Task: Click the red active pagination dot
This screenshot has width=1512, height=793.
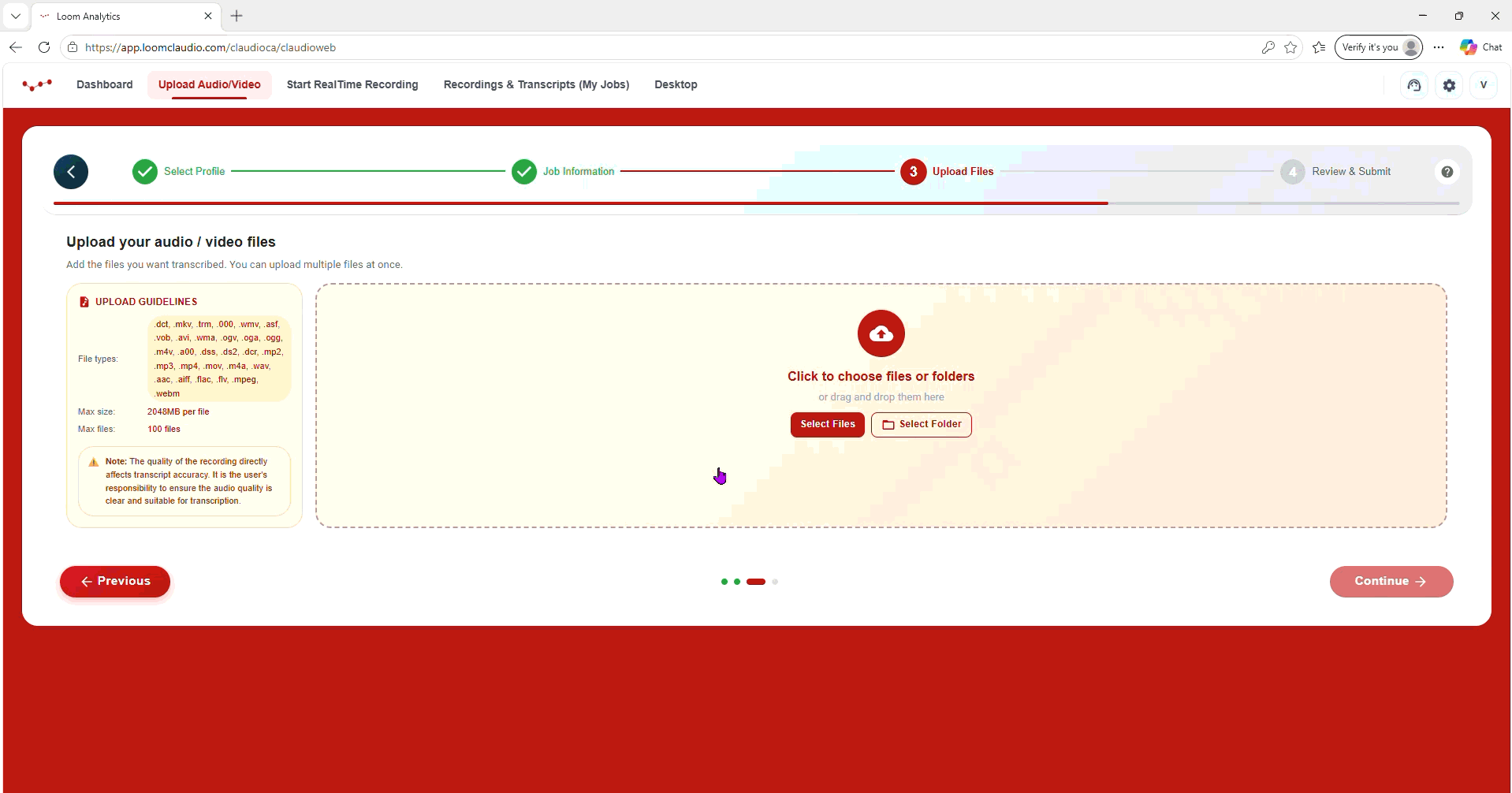Action: pos(756,582)
